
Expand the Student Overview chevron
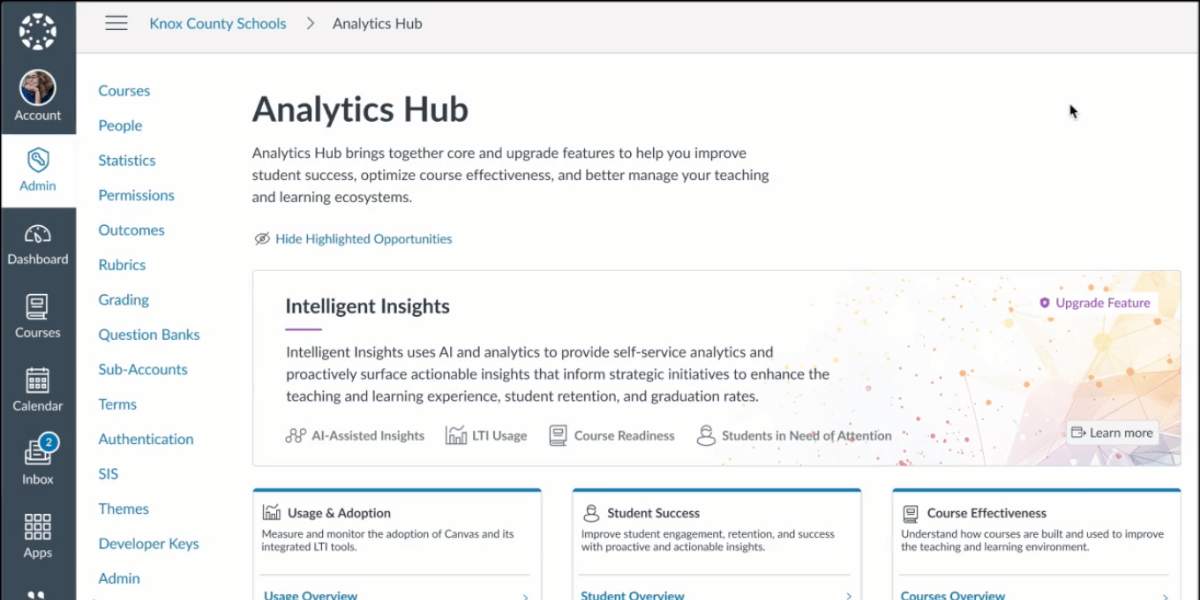click(846, 596)
